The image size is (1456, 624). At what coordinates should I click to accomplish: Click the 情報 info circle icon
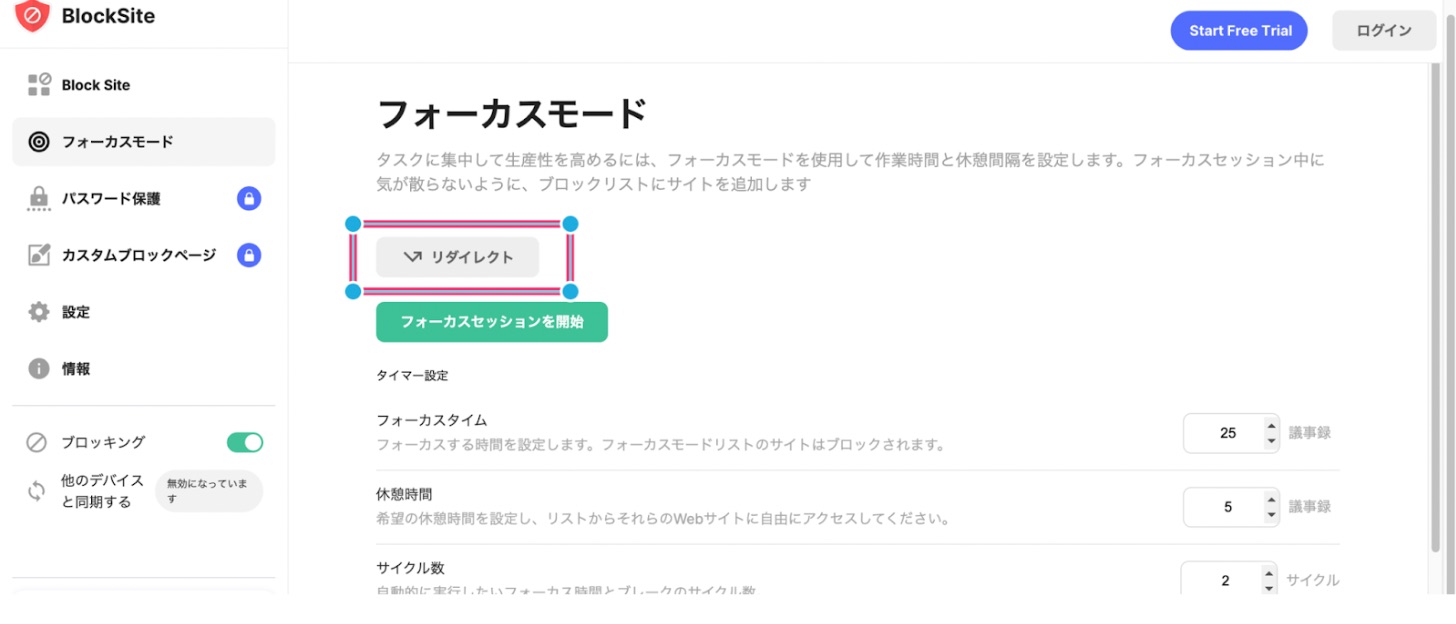tap(39, 369)
